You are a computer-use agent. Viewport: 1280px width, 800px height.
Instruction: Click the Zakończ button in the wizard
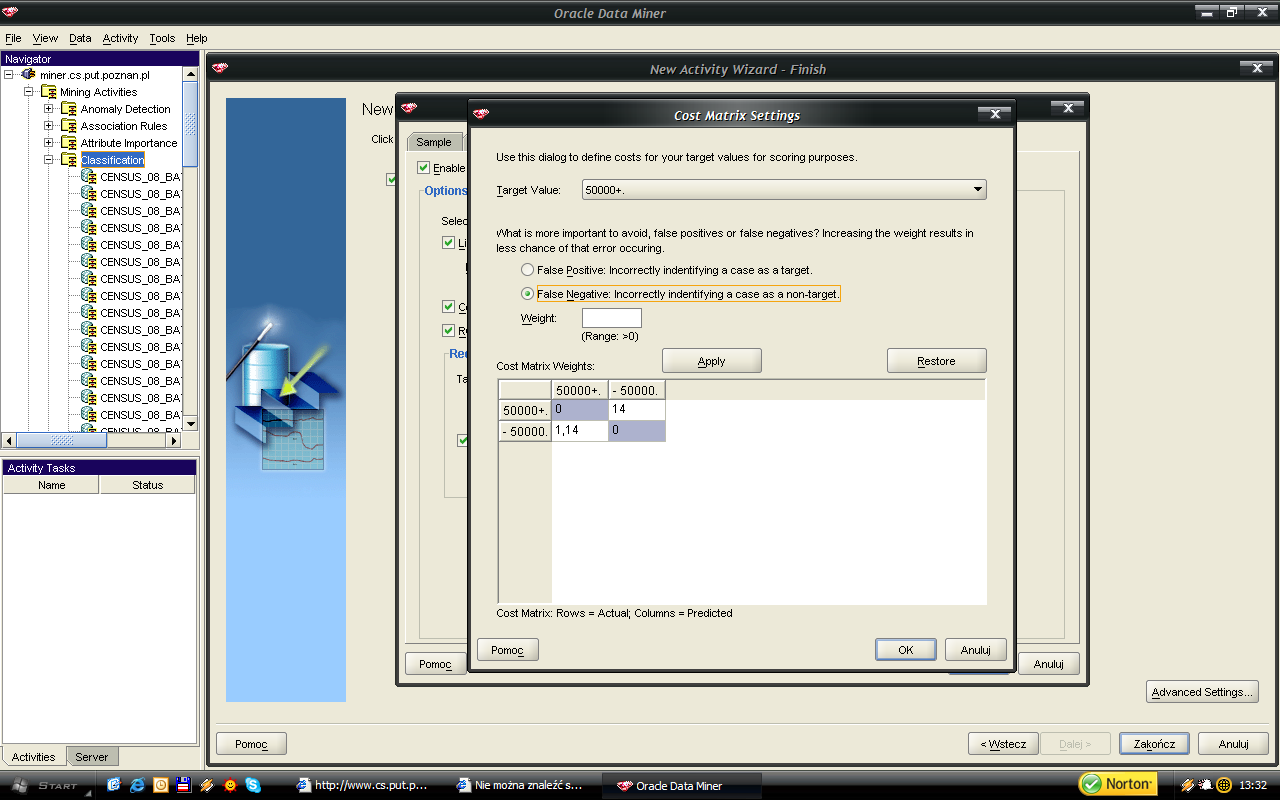[1154, 744]
